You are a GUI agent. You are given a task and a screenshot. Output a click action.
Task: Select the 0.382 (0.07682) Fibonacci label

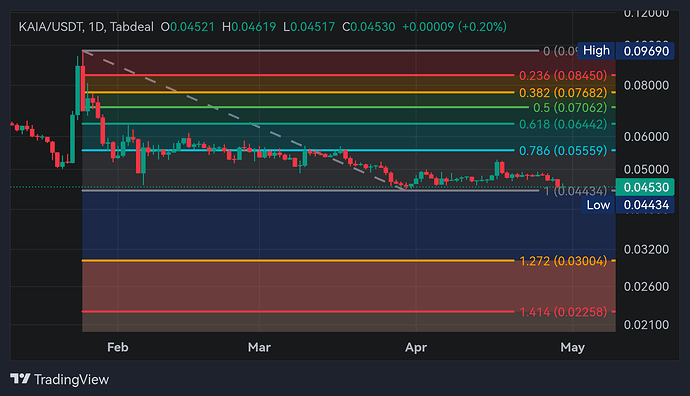563,93
